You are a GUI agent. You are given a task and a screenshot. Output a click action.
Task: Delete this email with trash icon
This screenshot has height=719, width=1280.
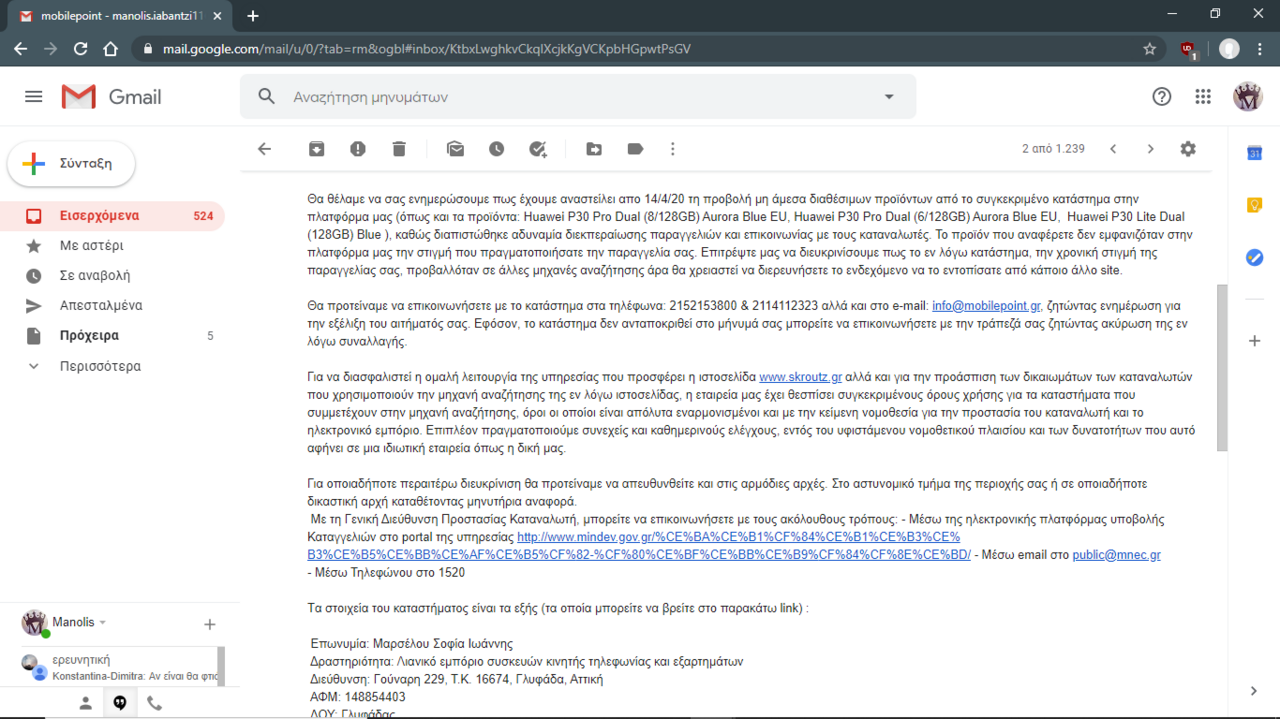click(x=399, y=149)
